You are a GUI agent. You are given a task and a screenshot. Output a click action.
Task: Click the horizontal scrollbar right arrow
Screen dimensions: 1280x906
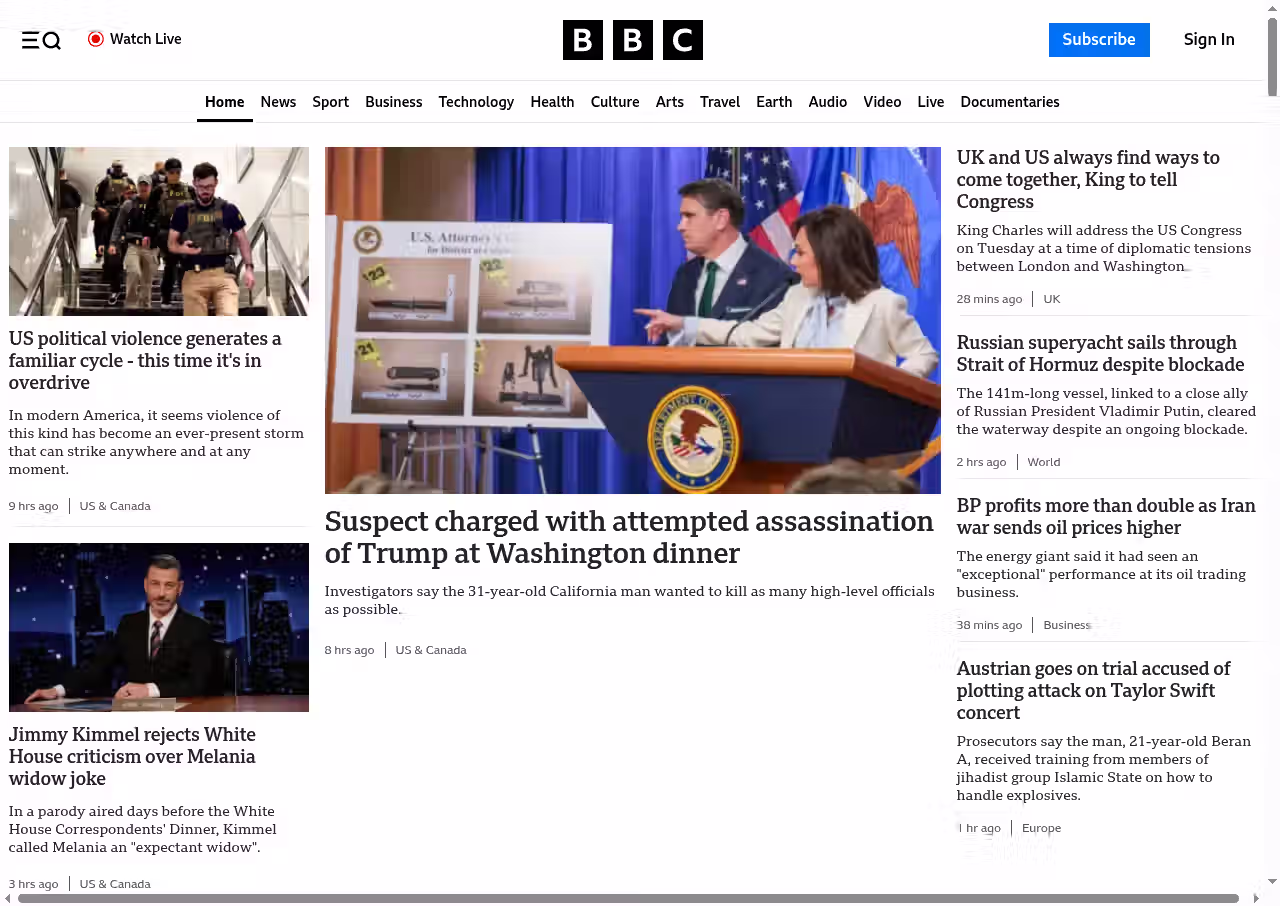pyautogui.click(x=1256, y=898)
